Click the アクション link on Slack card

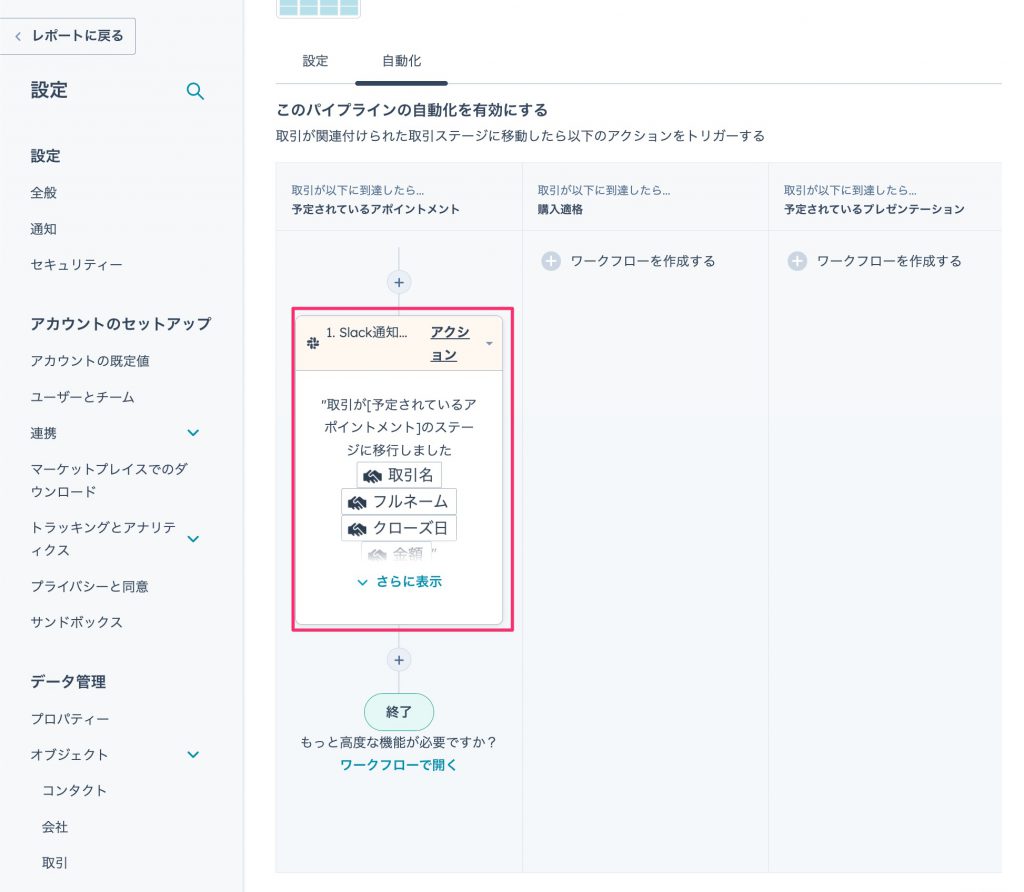click(450, 343)
